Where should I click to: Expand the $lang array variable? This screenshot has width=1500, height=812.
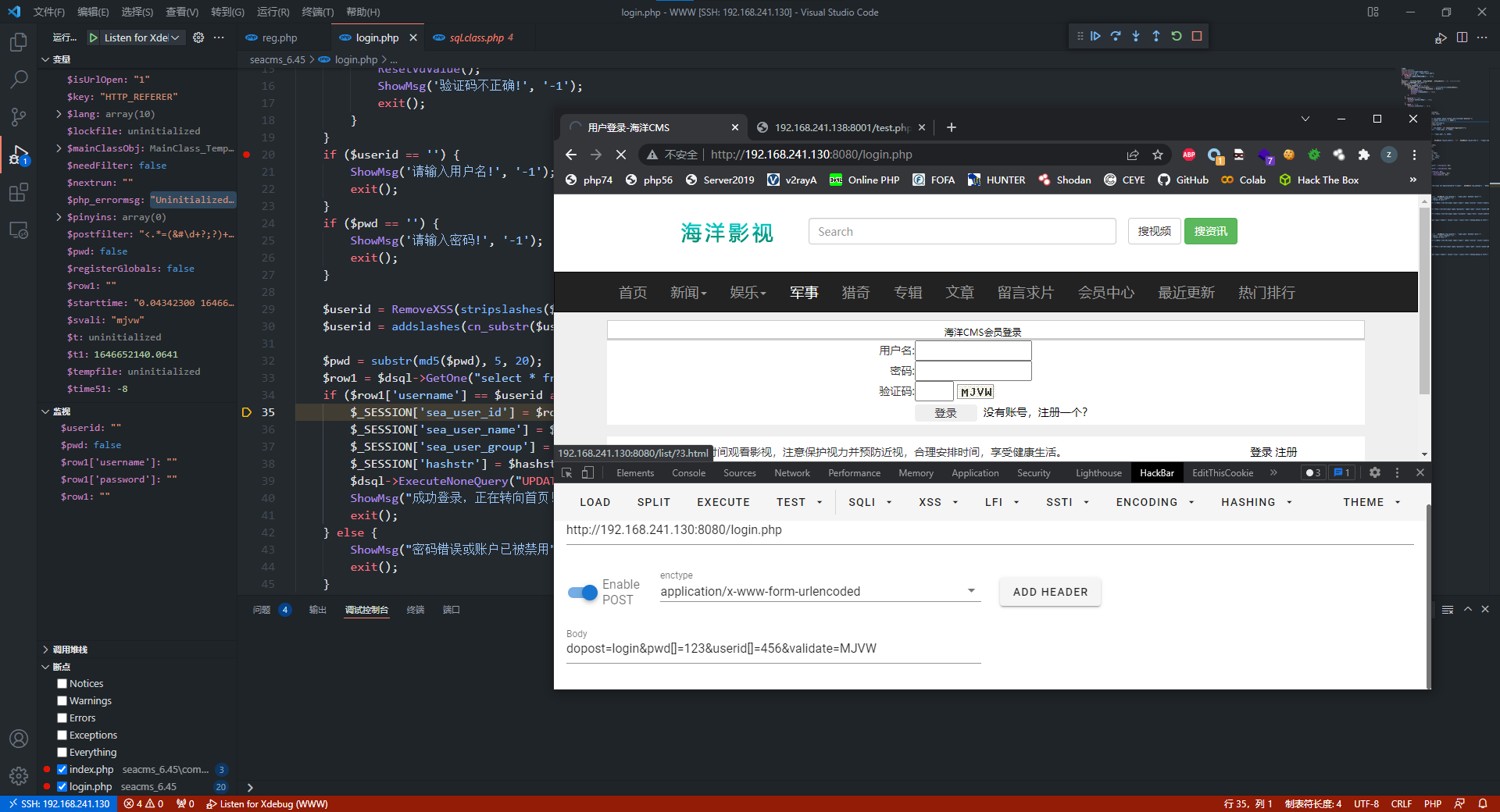(59, 114)
